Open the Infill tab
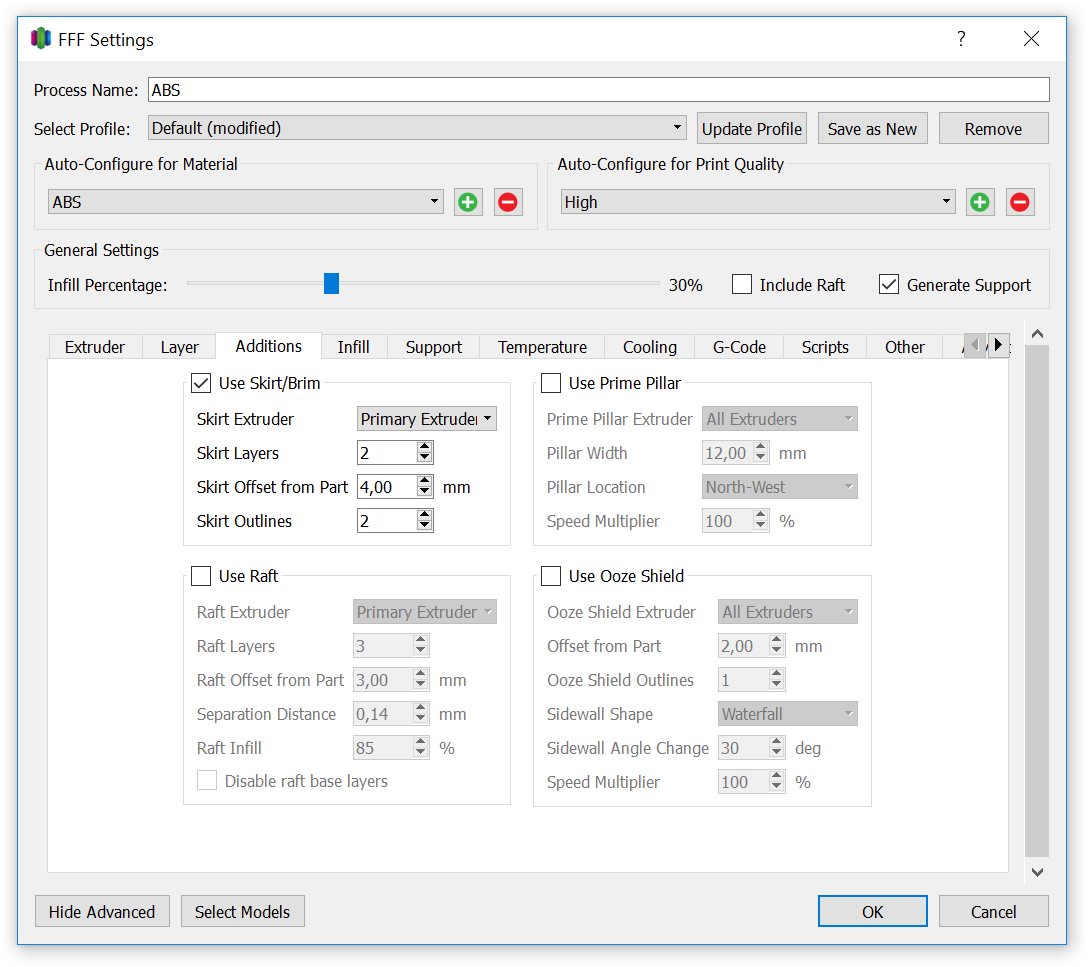 354,347
